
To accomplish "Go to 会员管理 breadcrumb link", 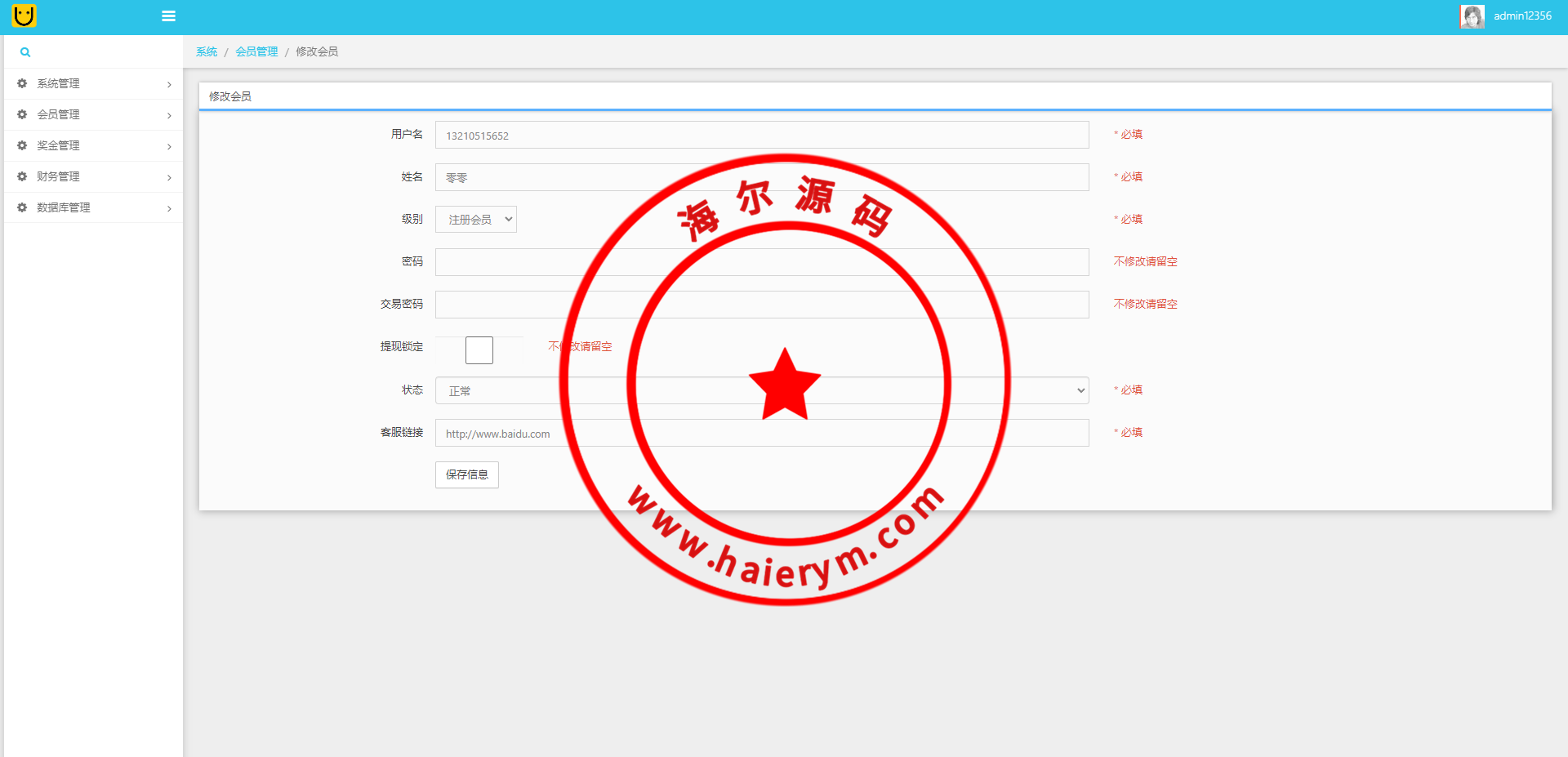I will pyautogui.click(x=256, y=51).
